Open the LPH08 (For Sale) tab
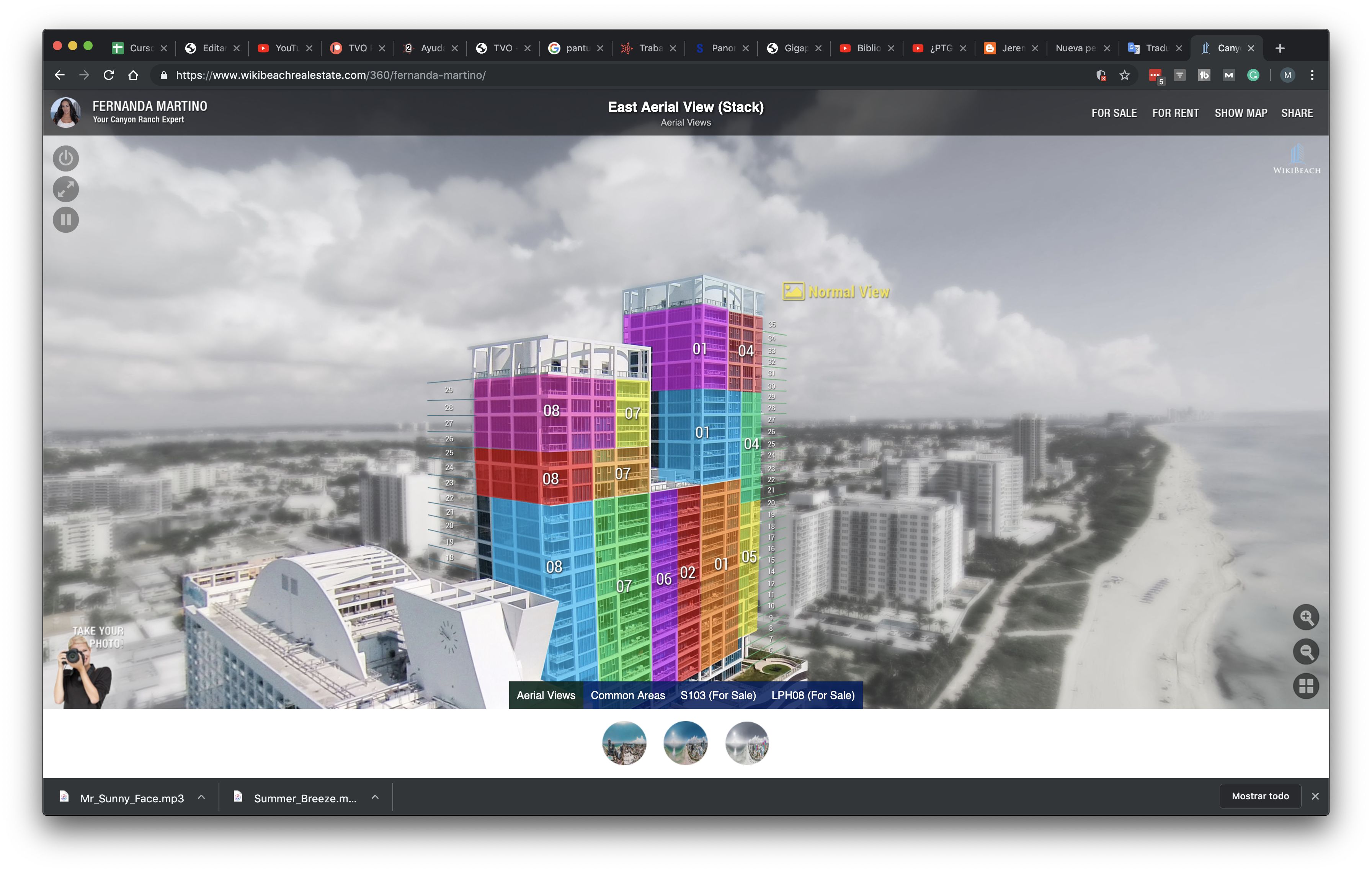 click(812, 695)
